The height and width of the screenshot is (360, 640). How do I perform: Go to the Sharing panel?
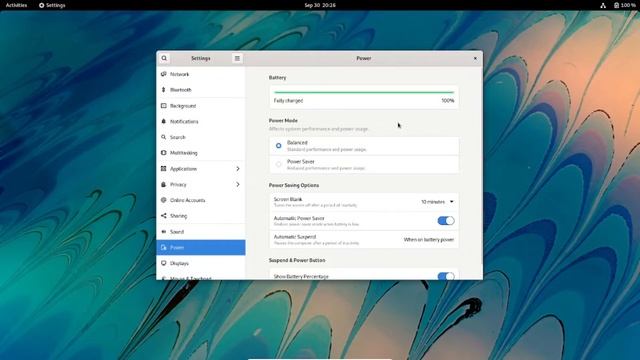tap(201, 216)
